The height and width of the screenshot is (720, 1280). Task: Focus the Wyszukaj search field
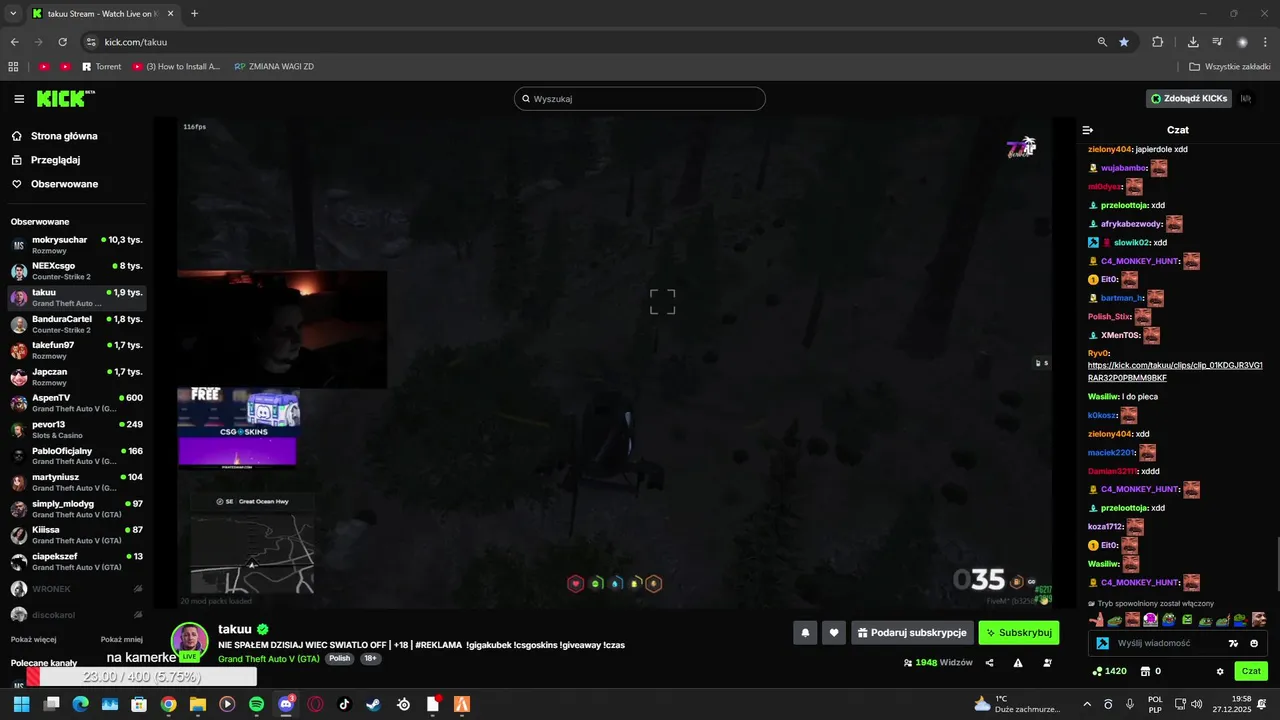640,99
